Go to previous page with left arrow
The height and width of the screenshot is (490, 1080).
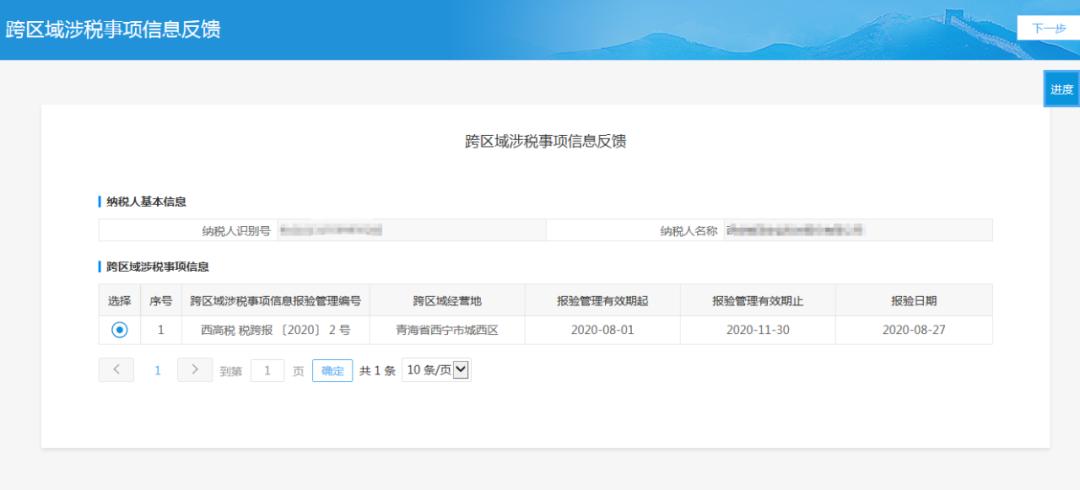point(116,370)
